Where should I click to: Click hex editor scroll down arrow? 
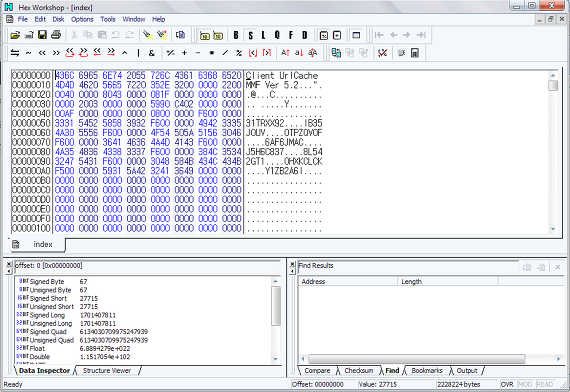click(553, 229)
